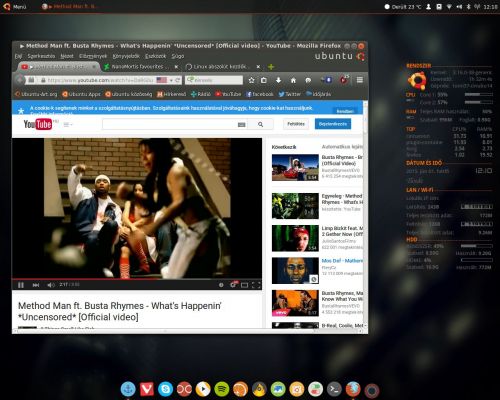
Task: Open the Busta Rhymes suggested video thumbnail
Action: 295,167
